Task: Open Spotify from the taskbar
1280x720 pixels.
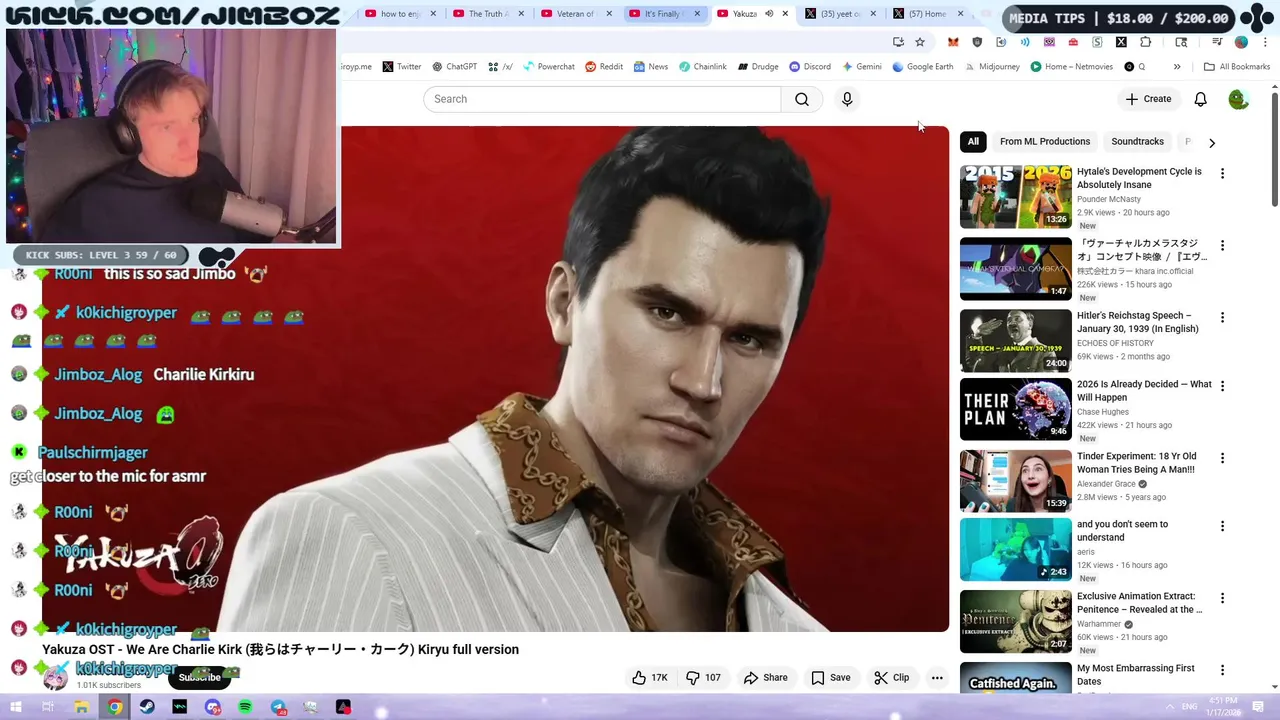Action: coord(245,707)
